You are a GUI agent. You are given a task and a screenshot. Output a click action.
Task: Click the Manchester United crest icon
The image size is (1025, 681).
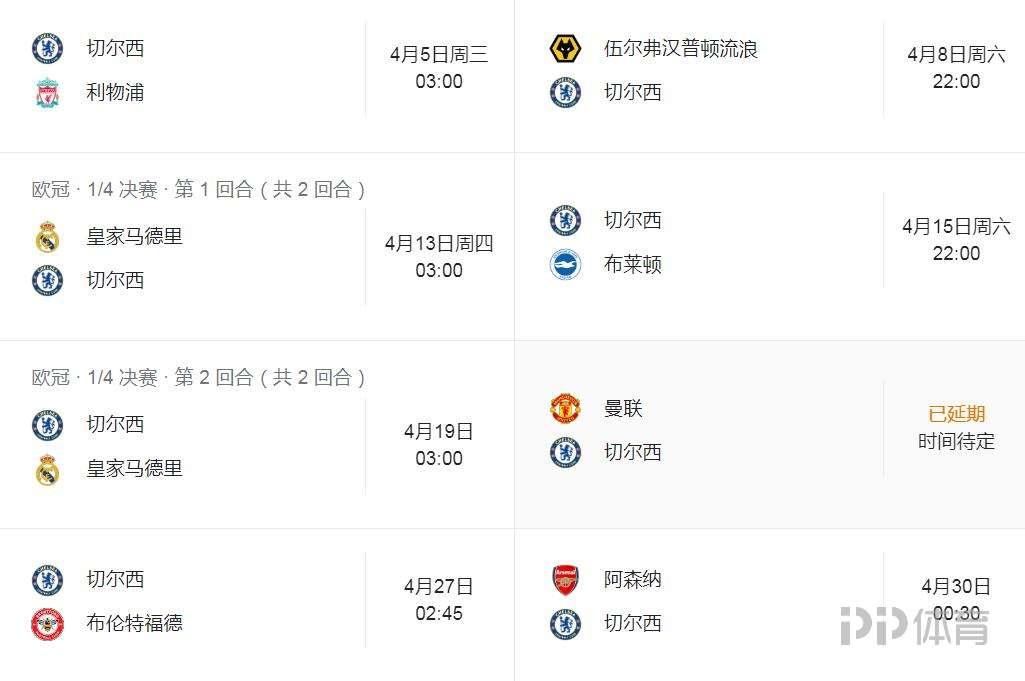point(565,409)
